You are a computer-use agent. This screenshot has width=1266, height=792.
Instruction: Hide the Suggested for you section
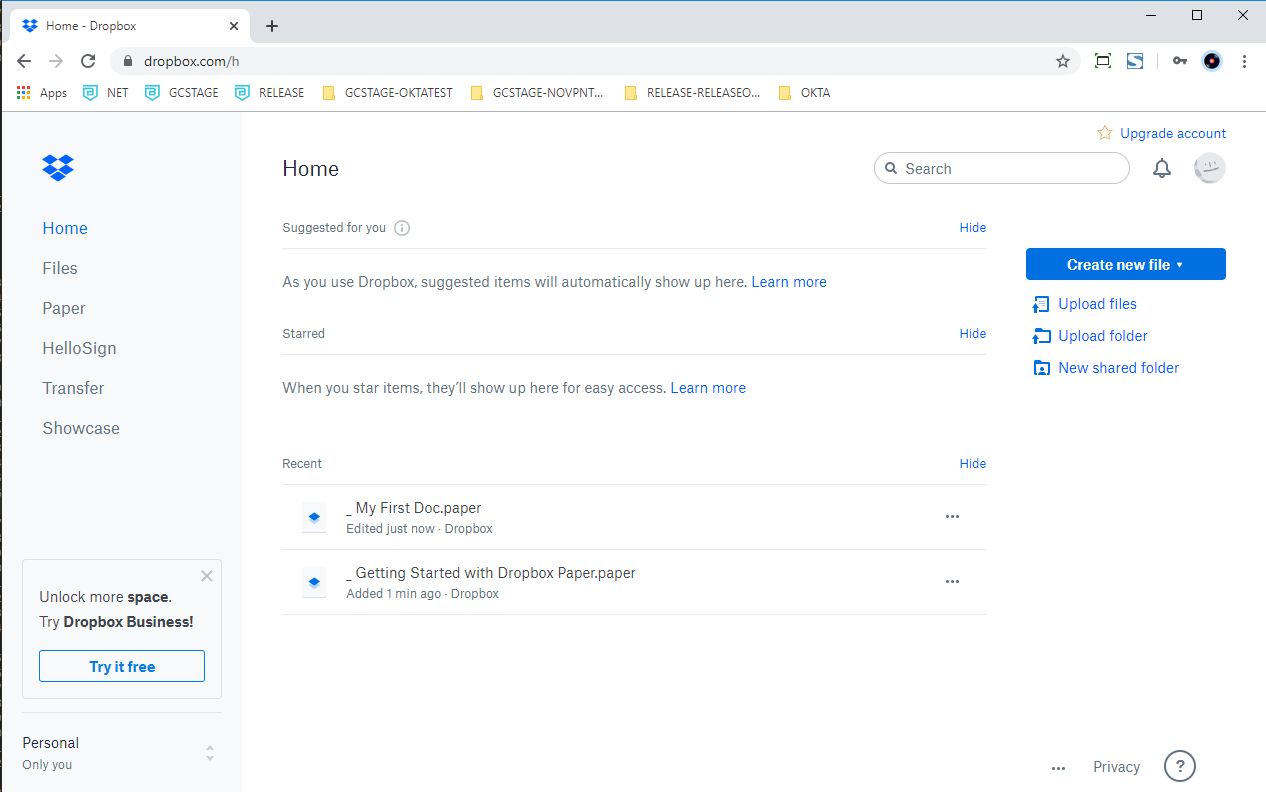click(x=972, y=228)
